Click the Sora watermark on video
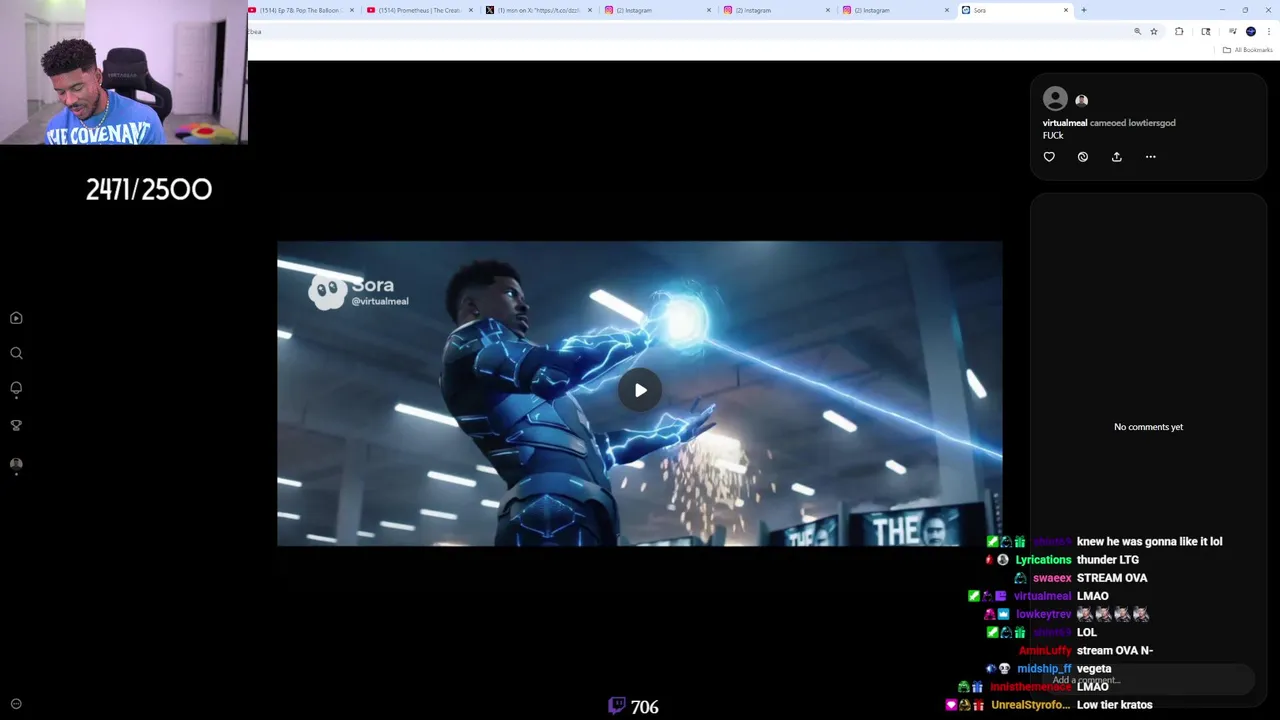 point(358,291)
